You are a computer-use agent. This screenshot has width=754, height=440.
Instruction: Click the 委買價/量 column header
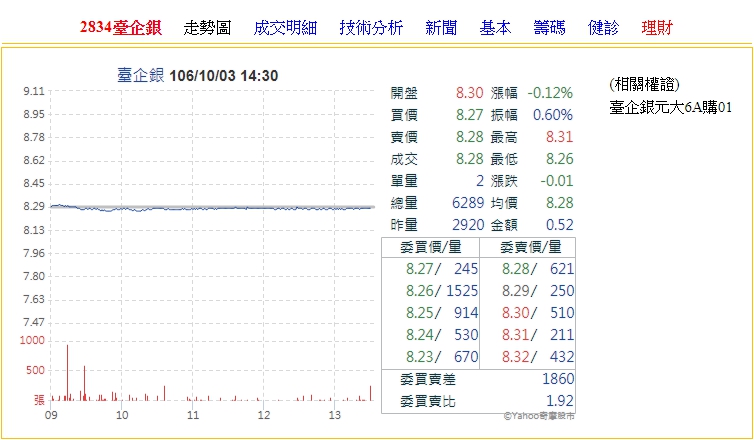tap(431, 248)
